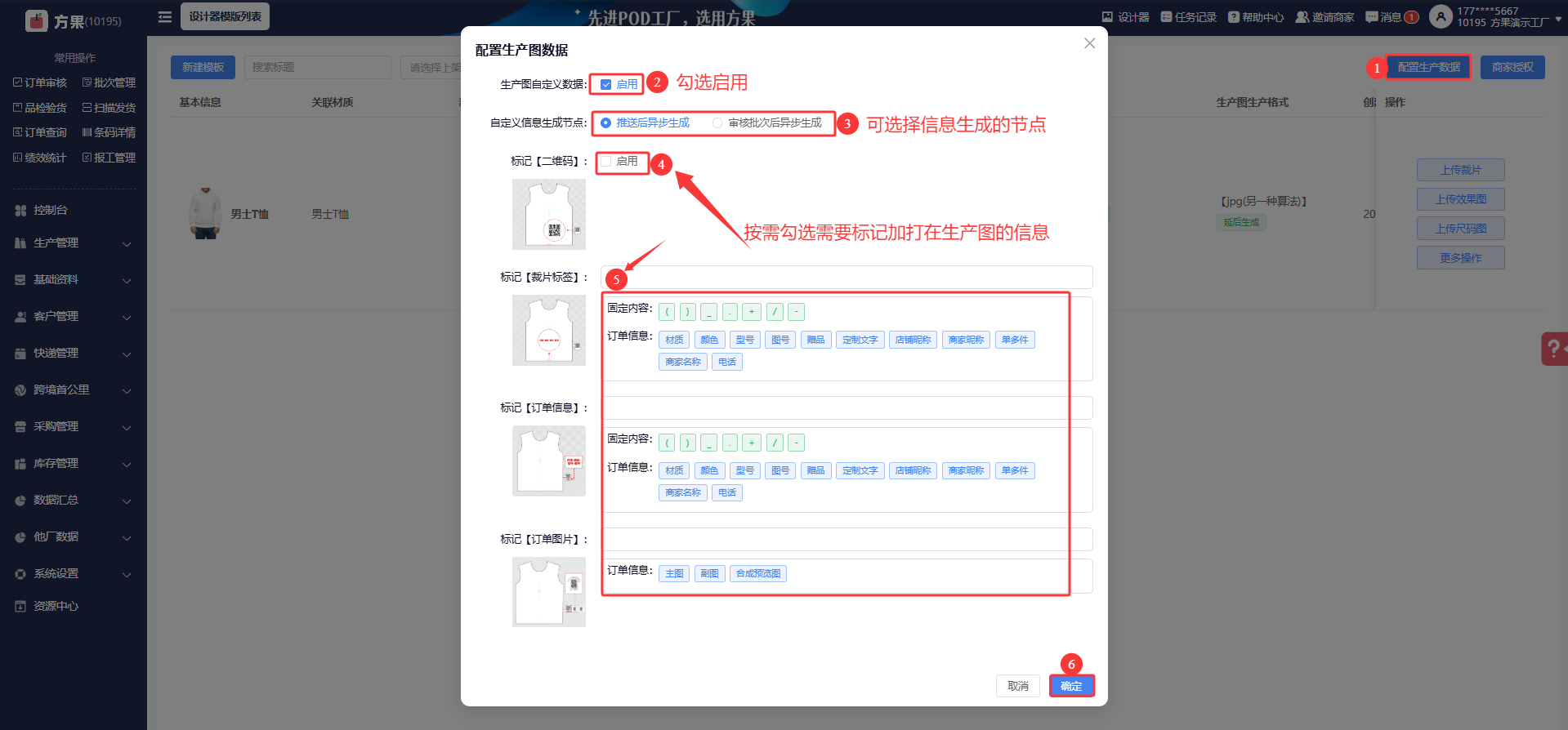Click the user avatar icon
The width and height of the screenshot is (1568, 730).
point(1441,16)
